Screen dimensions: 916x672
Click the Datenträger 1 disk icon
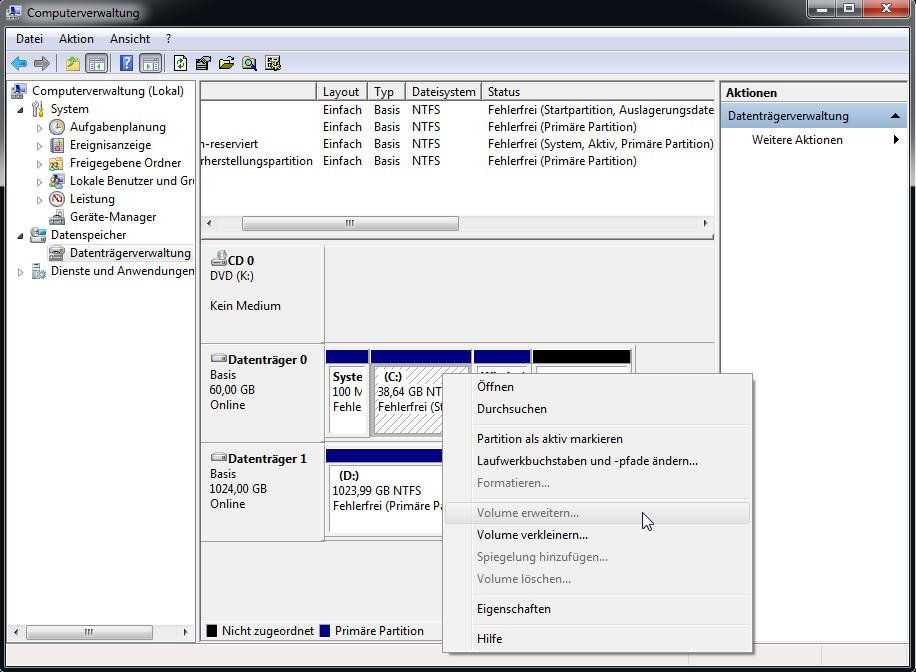pos(218,457)
